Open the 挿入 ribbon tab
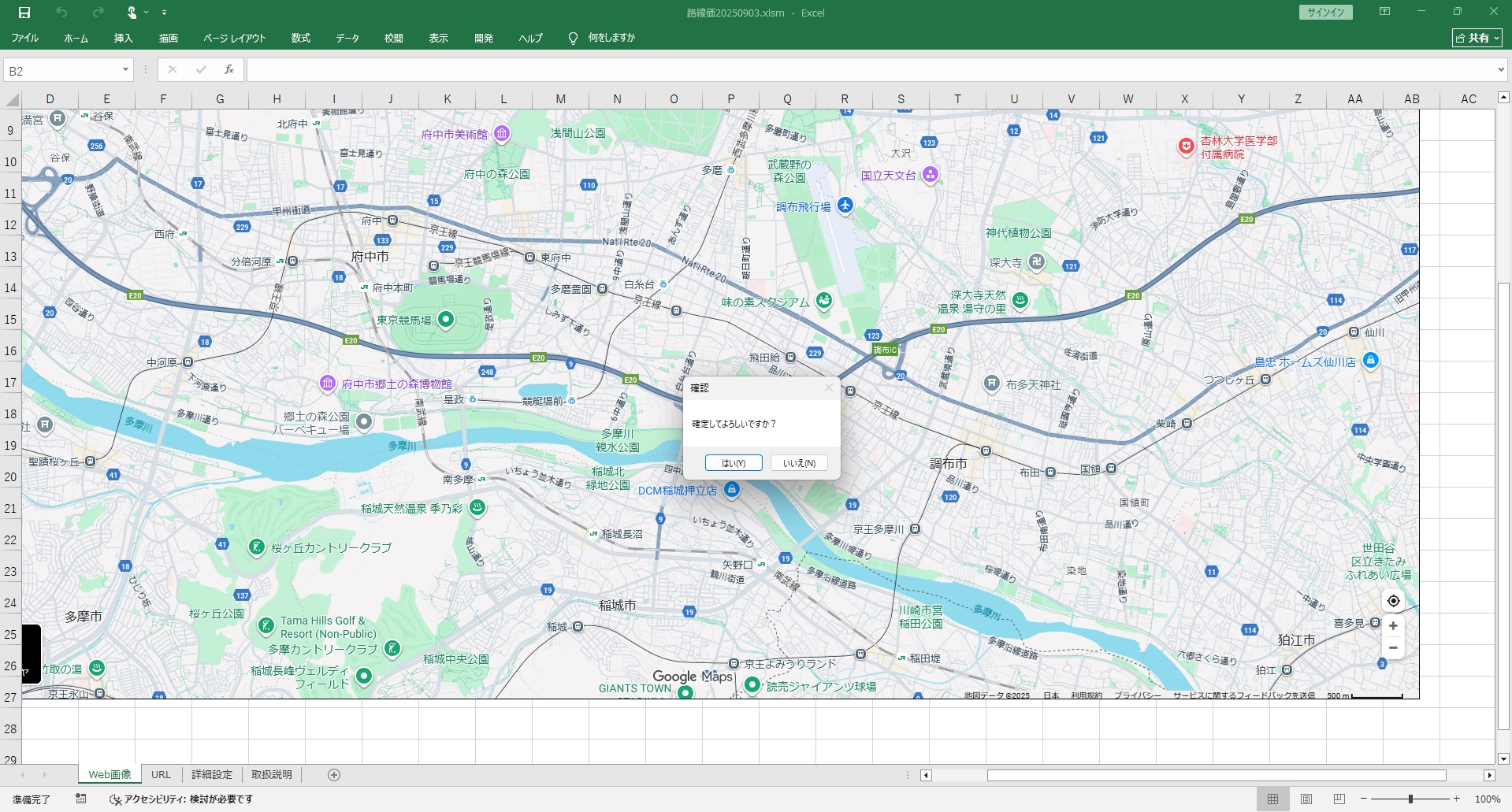The width and height of the screenshot is (1512, 812). (x=123, y=38)
